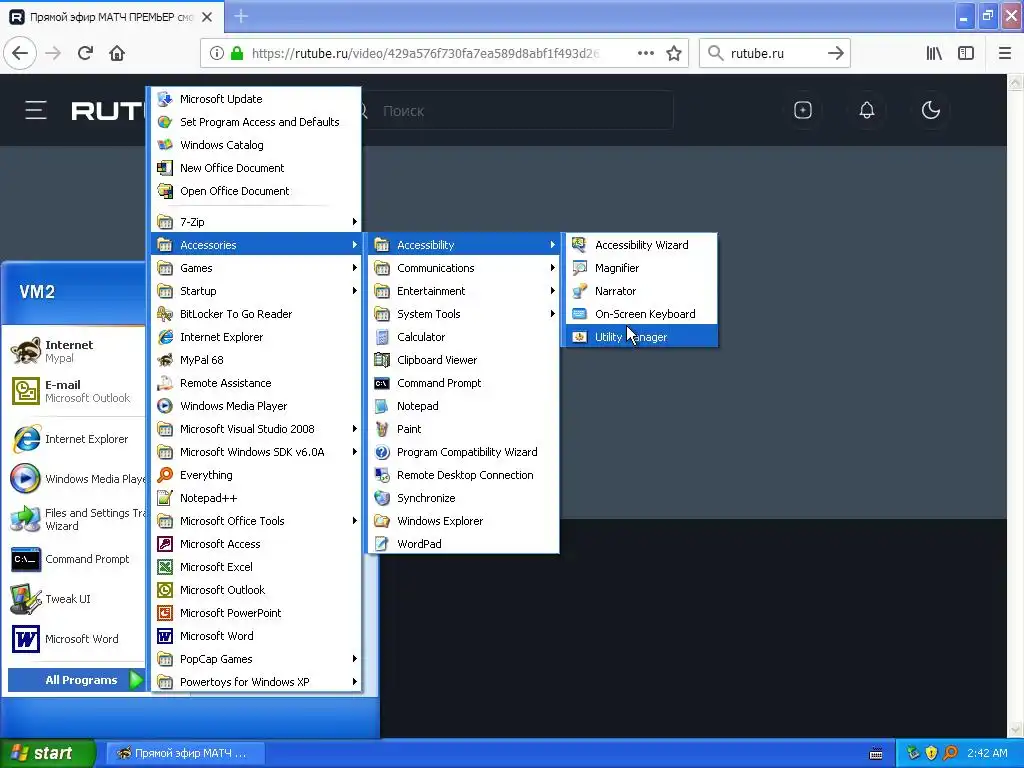Viewport: 1024px width, 768px height.
Task: Click the Microsoft Access icon
Action: click(x=165, y=544)
